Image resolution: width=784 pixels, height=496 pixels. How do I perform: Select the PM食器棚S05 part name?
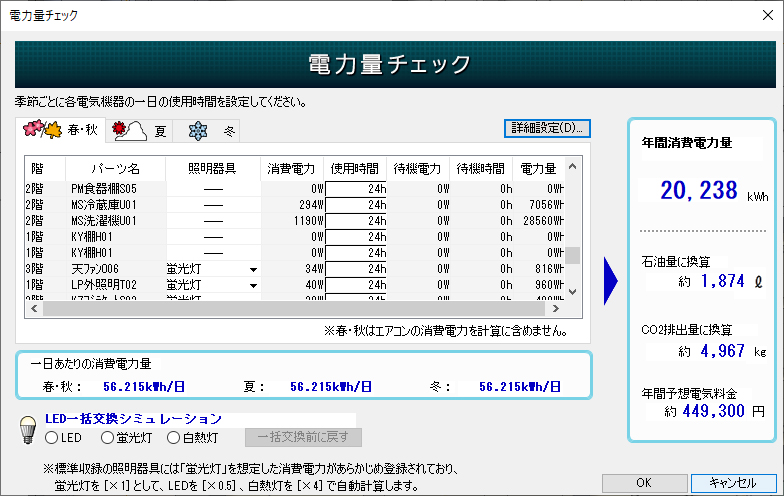(104, 189)
